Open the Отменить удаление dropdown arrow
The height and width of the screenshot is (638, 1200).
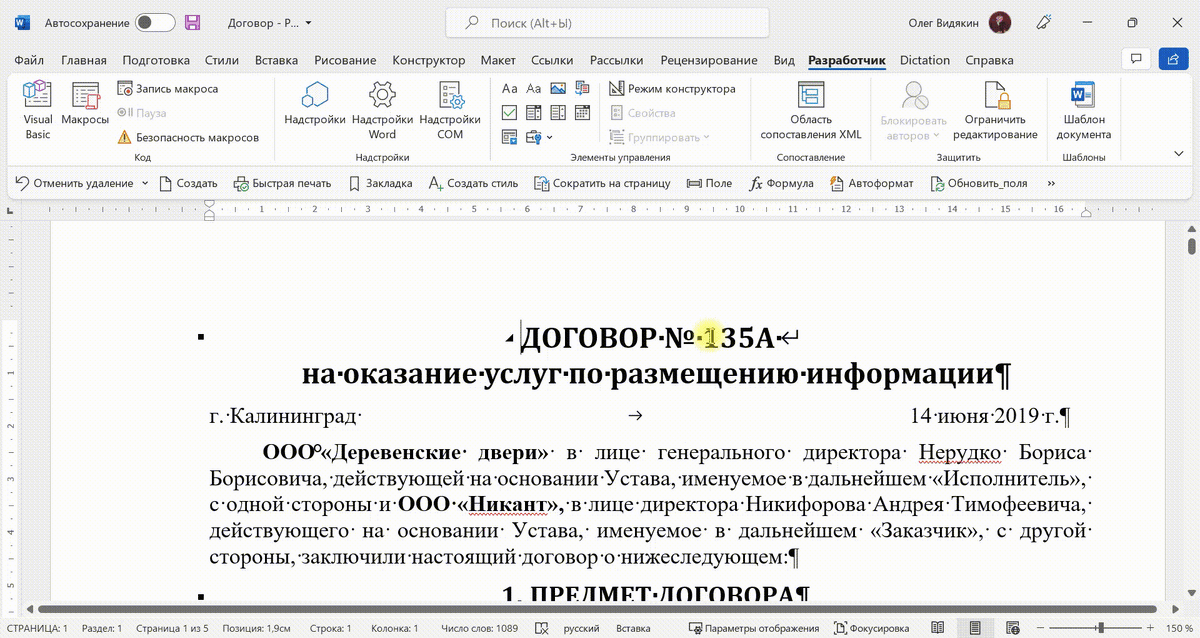point(145,183)
